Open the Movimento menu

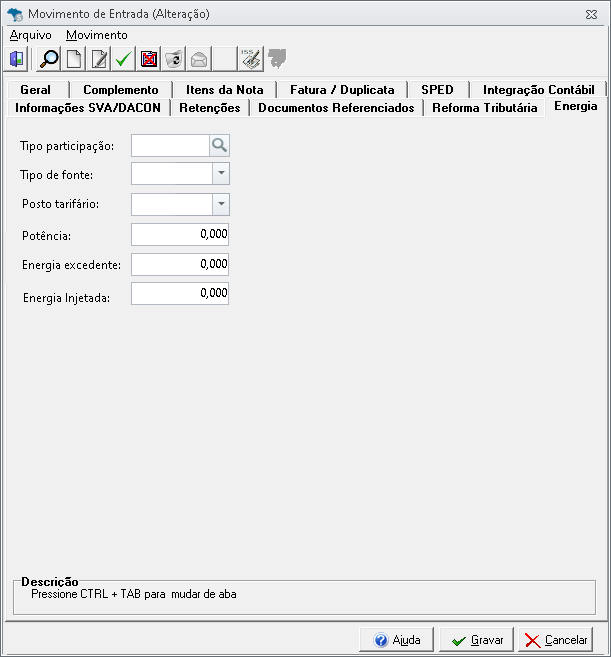point(97,35)
